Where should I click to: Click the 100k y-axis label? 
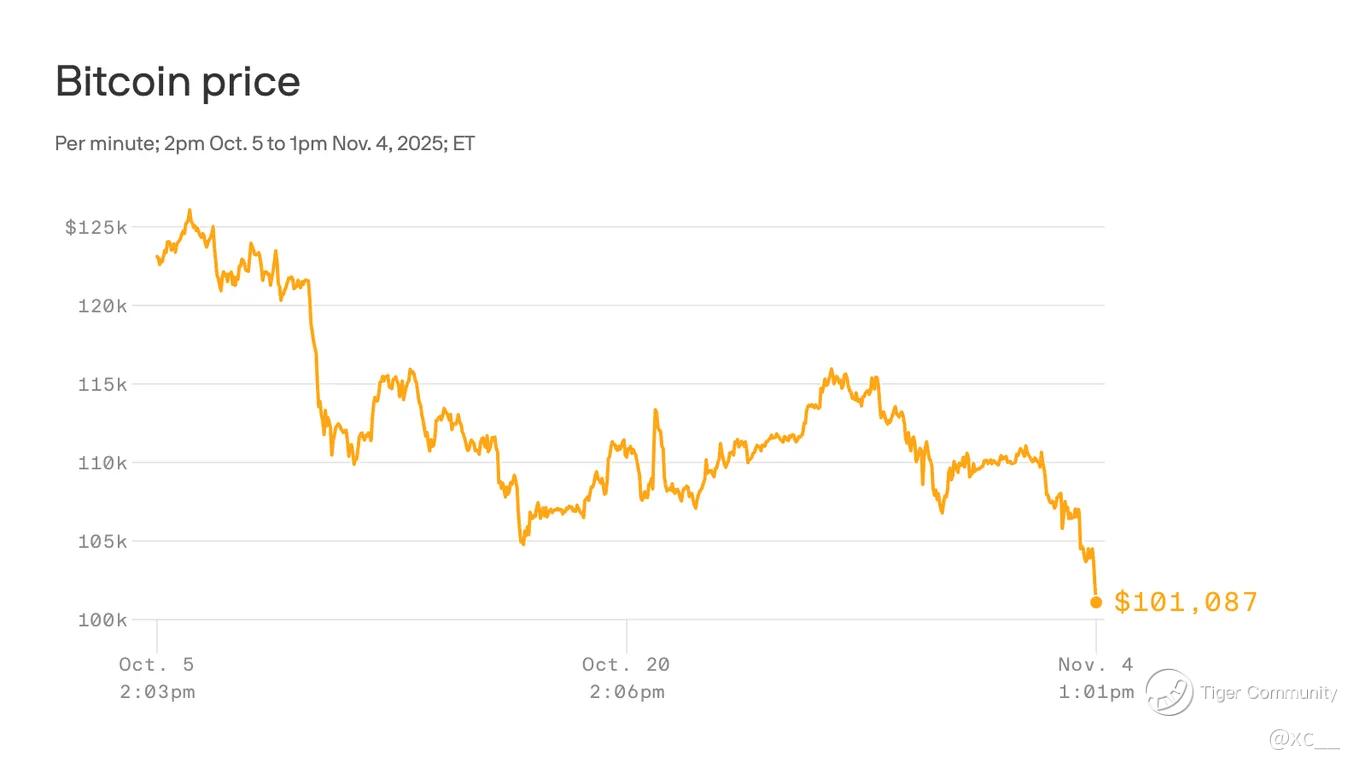102,620
